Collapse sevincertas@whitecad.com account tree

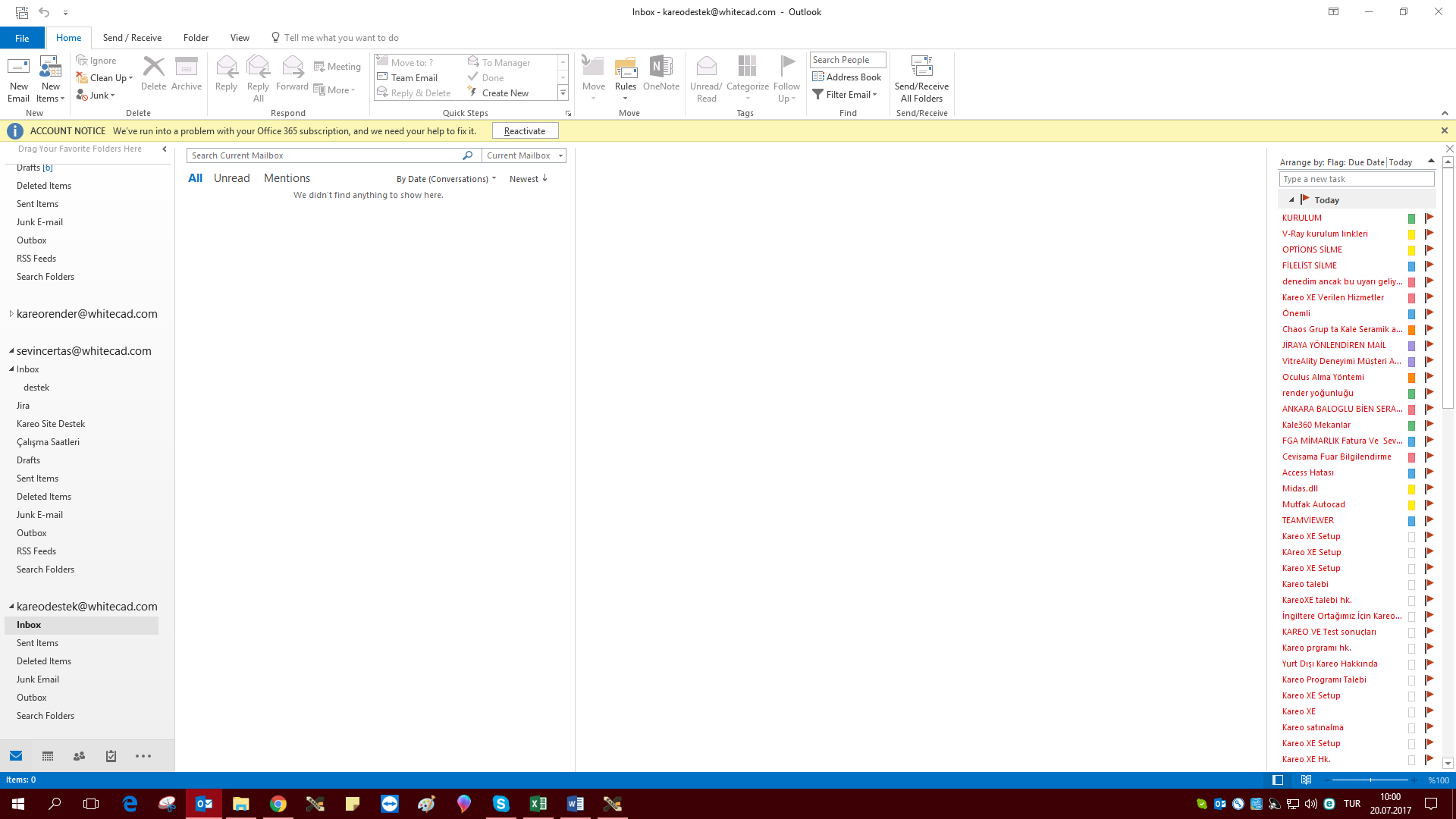click(x=11, y=351)
